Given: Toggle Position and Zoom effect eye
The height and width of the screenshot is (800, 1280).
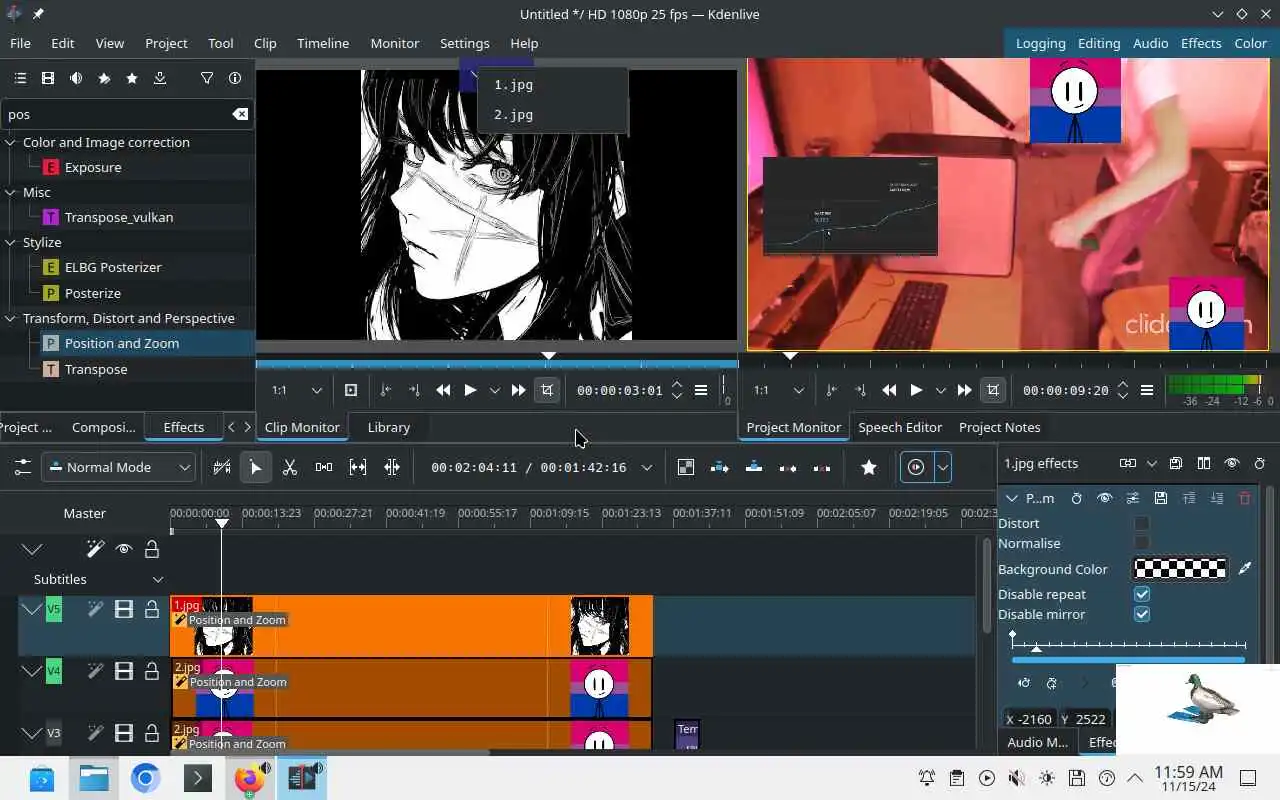Looking at the screenshot, I should tap(1105, 498).
